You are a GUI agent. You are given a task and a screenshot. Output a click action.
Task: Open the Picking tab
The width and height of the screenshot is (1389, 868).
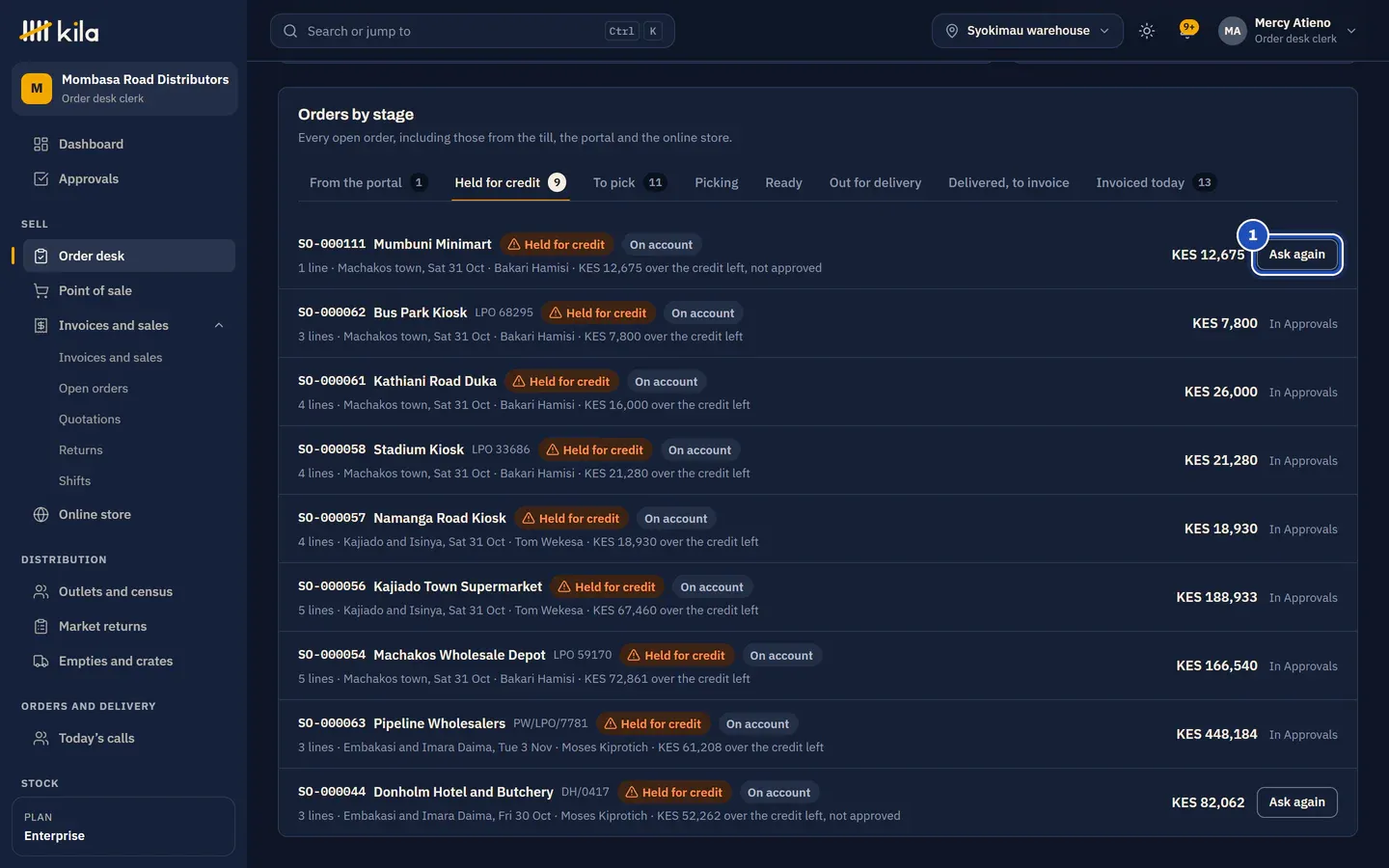click(717, 183)
